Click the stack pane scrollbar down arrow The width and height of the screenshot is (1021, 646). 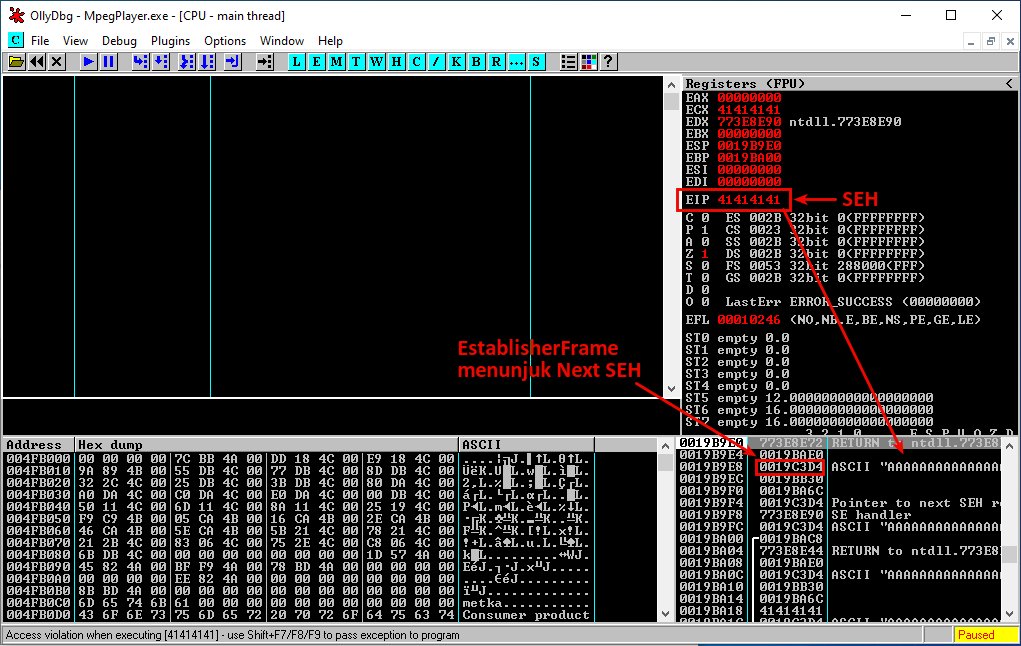1009,613
